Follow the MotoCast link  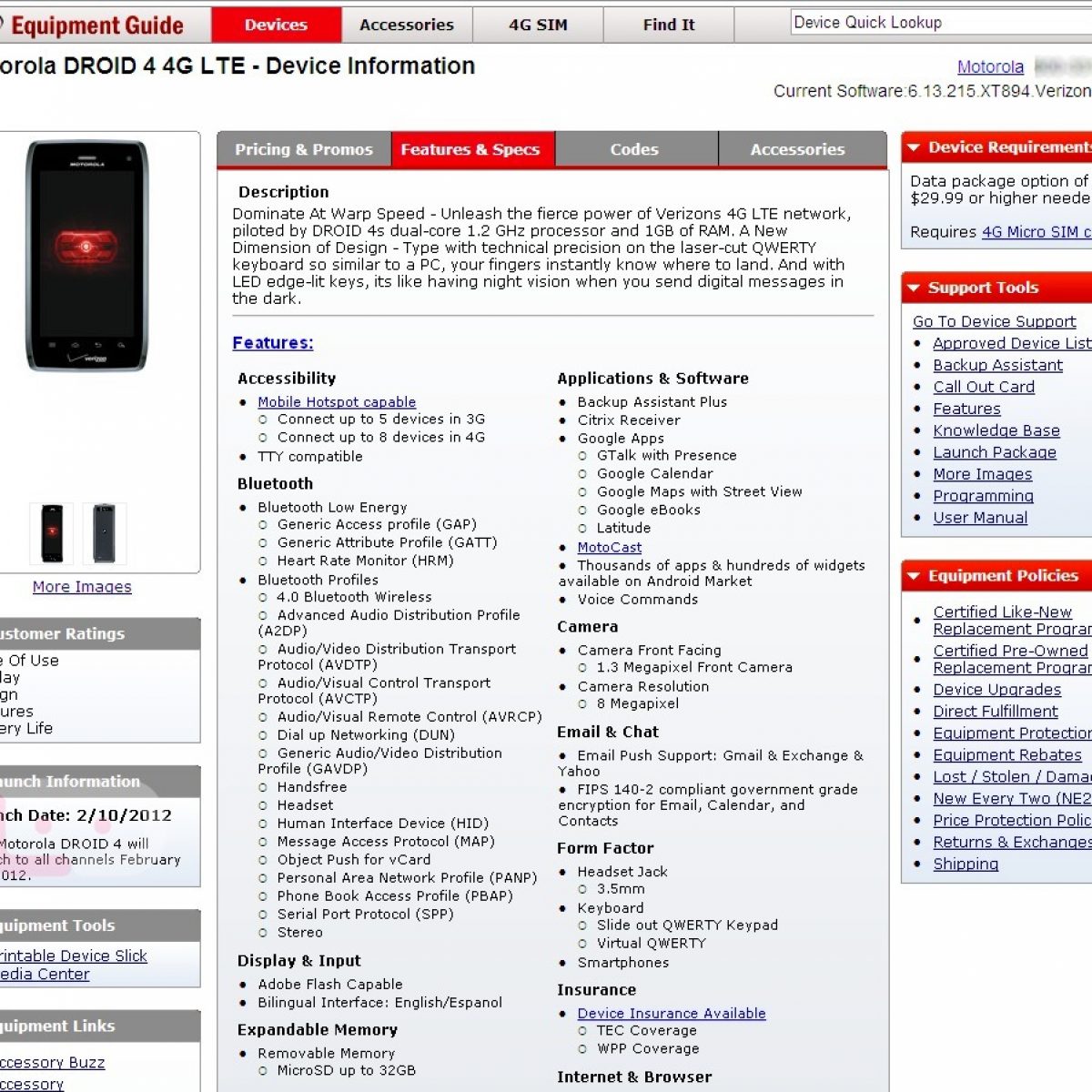609,547
